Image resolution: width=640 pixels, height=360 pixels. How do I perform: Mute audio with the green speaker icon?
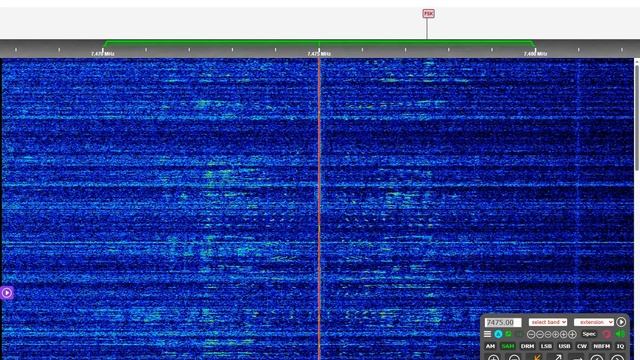(620, 334)
